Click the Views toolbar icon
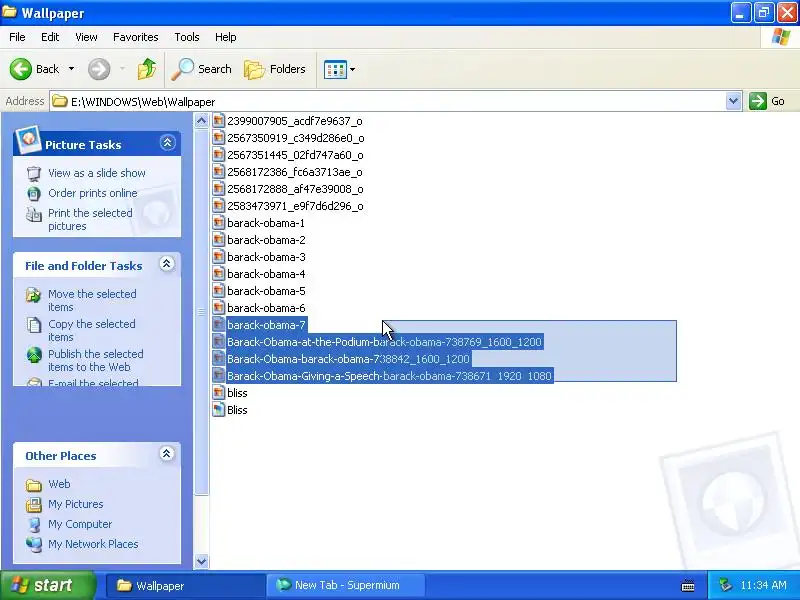Image resolution: width=800 pixels, height=600 pixels. (x=335, y=69)
